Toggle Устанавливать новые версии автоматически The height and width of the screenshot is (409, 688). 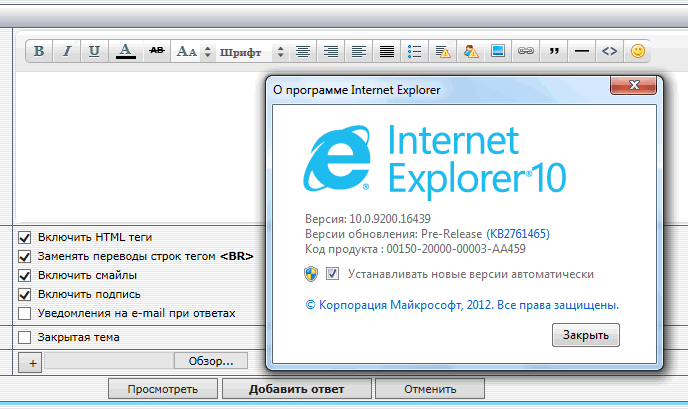coord(332,274)
